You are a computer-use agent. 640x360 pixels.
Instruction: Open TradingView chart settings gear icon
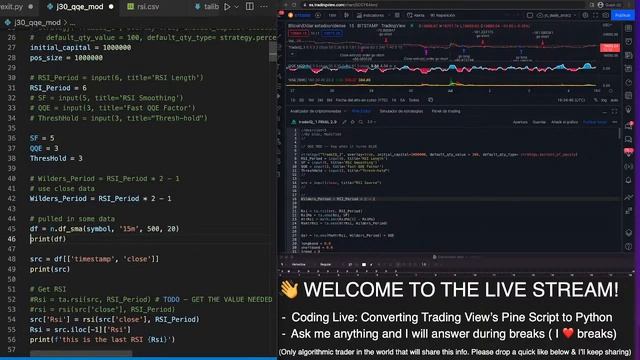point(585,15)
